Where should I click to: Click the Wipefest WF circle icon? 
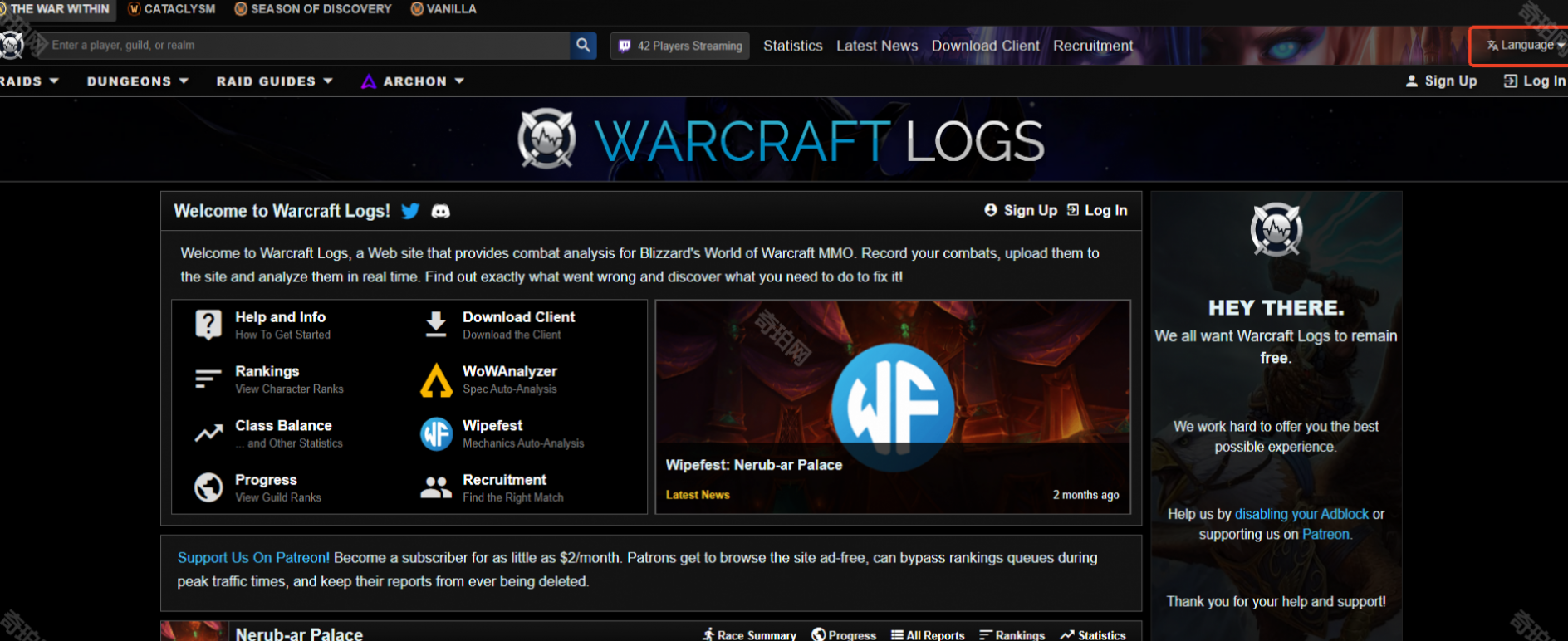436,434
